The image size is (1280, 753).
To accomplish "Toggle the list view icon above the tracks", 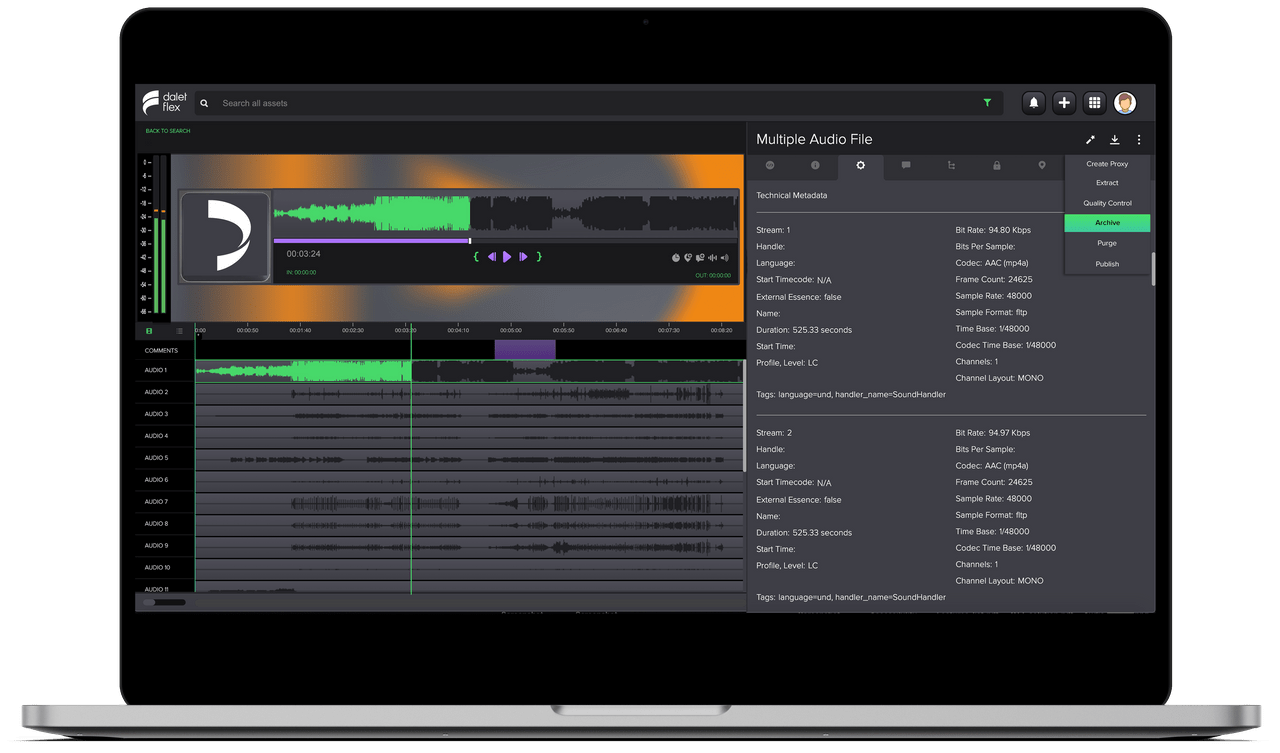I will [180, 331].
